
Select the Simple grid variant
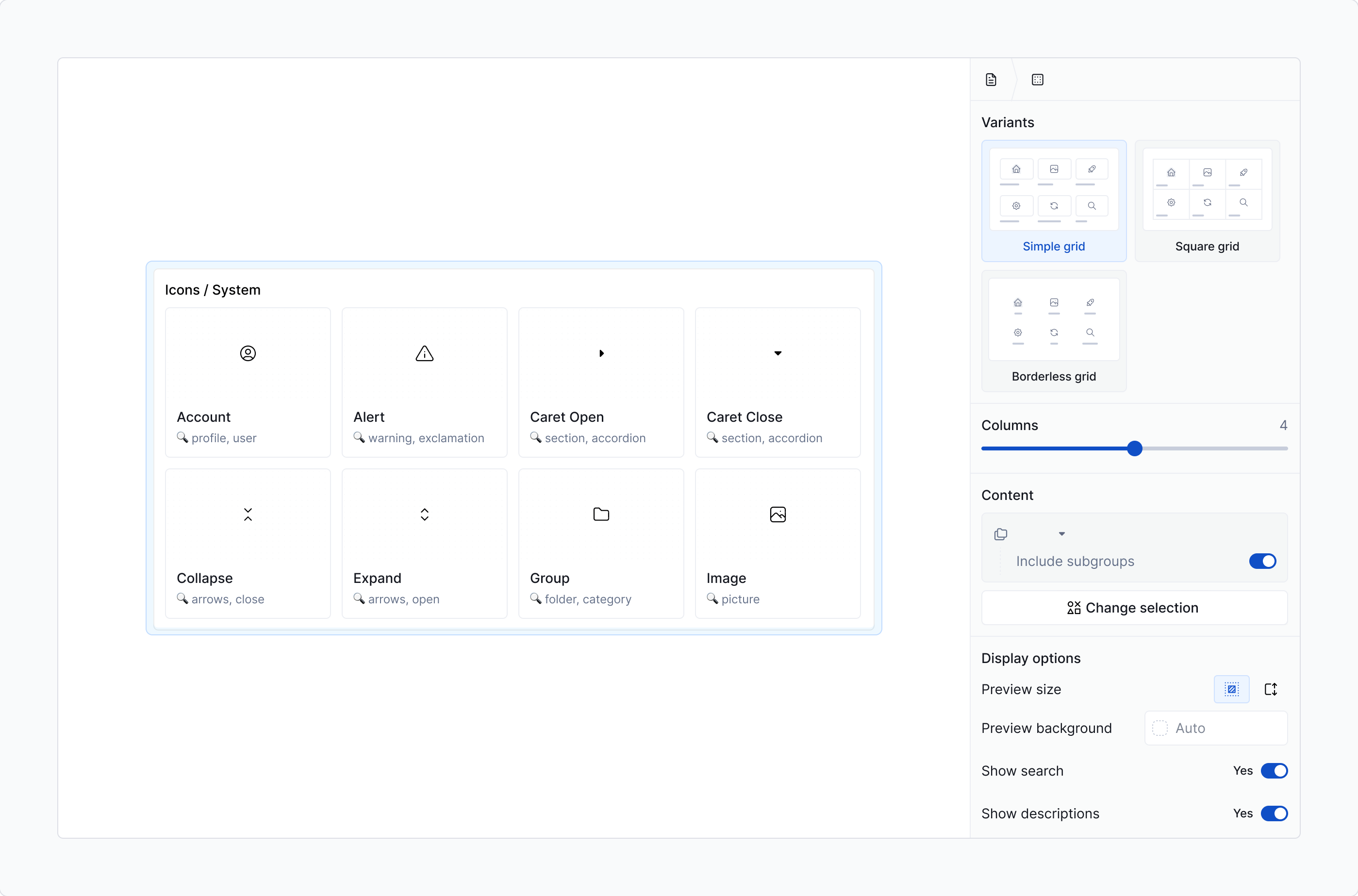coord(1054,200)
